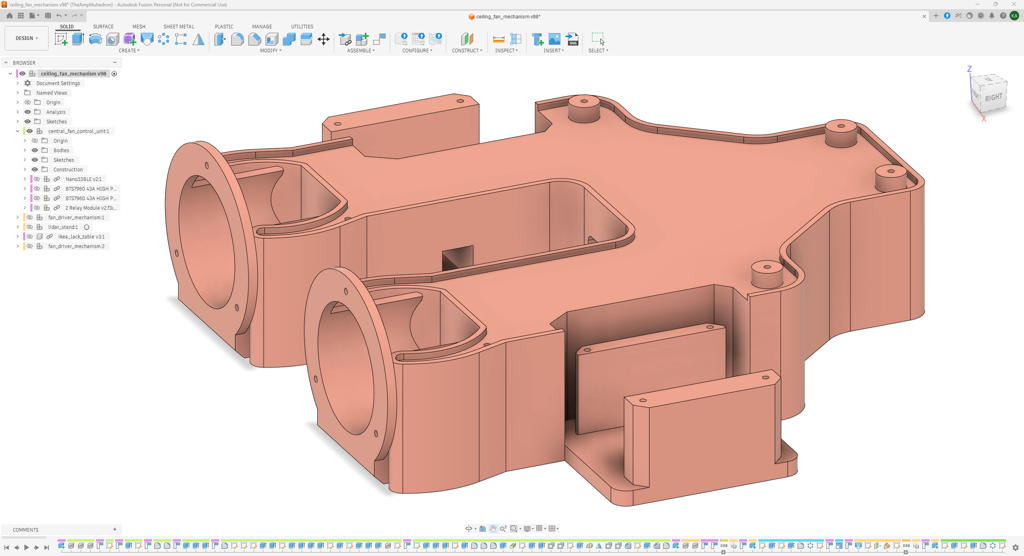Select the Mirror tool

point(198,39)
